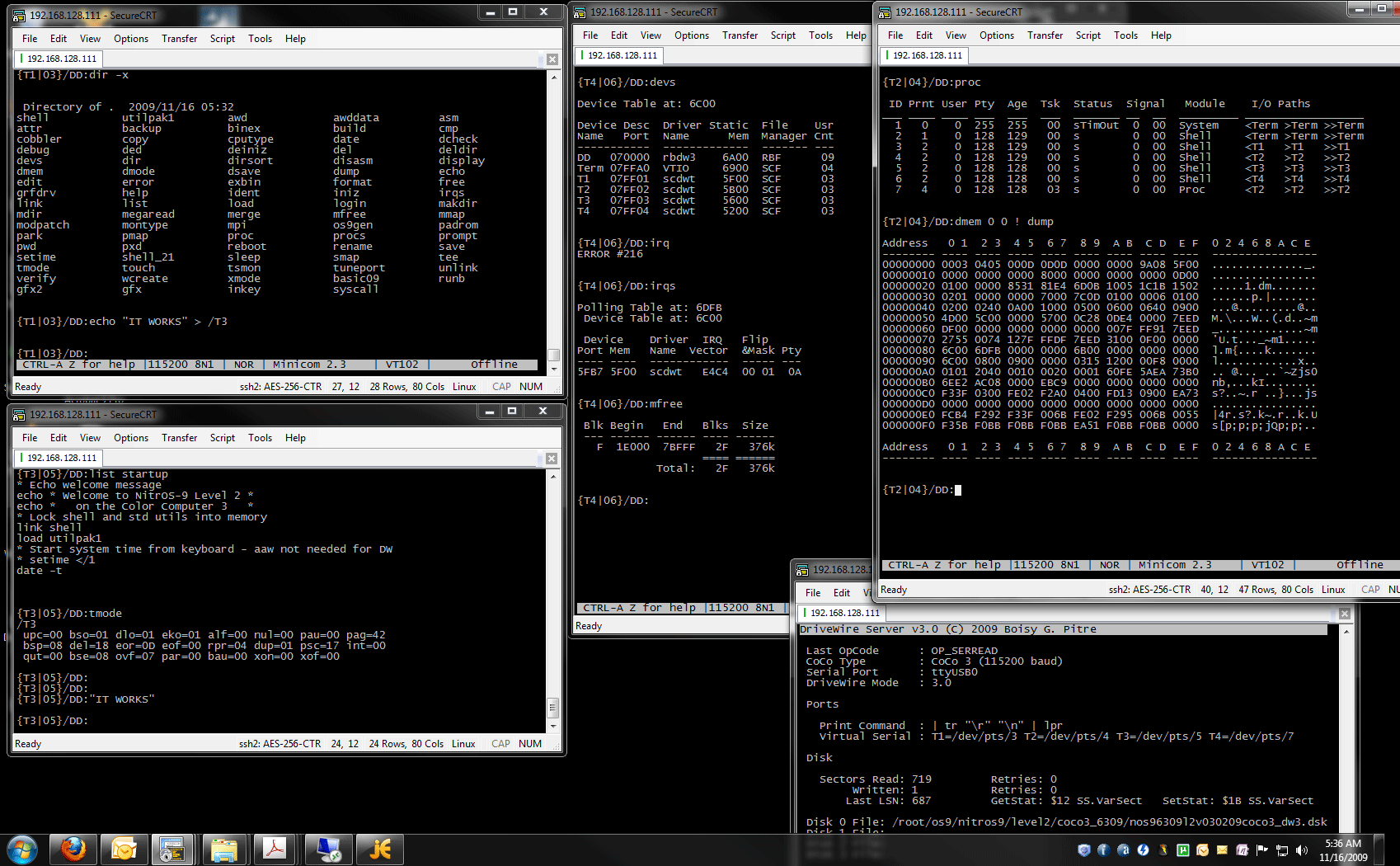Select the SecureCRT taskbar button
Image resolution: width=1400 pixels, height=866 pixels.
coord(172,850)
